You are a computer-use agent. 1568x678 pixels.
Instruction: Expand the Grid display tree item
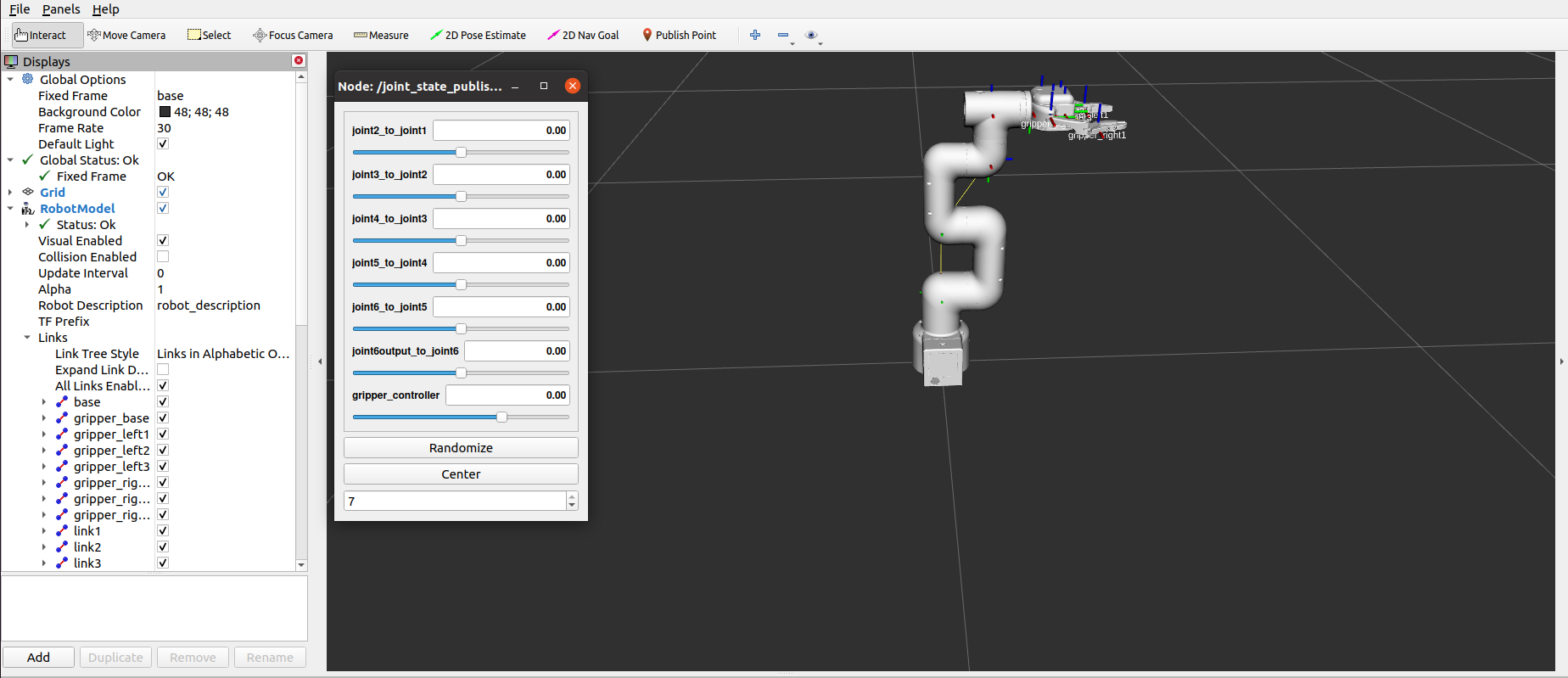(10, 192)
